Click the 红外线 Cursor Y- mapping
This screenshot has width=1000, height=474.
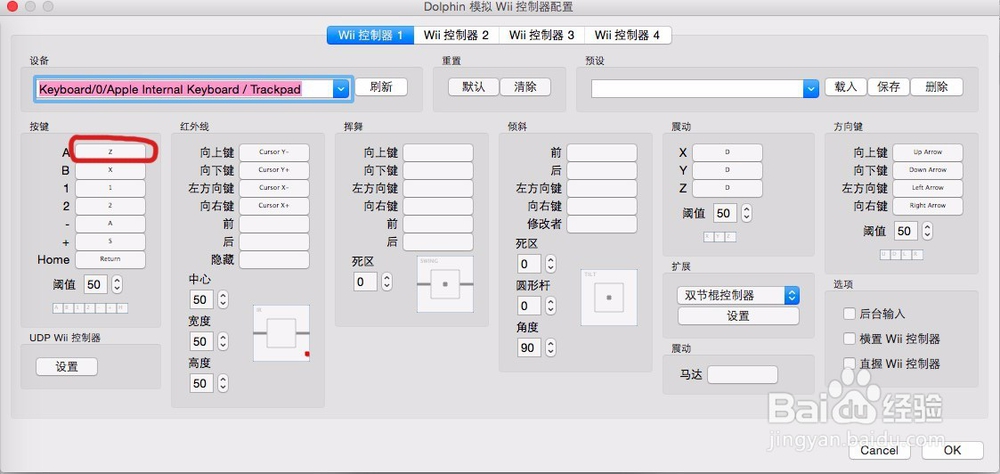274,152
